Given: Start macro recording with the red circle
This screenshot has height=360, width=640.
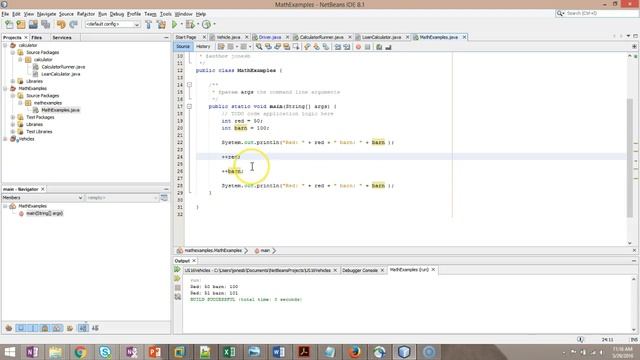Looking at the screenshot, I should coord(358,47).
